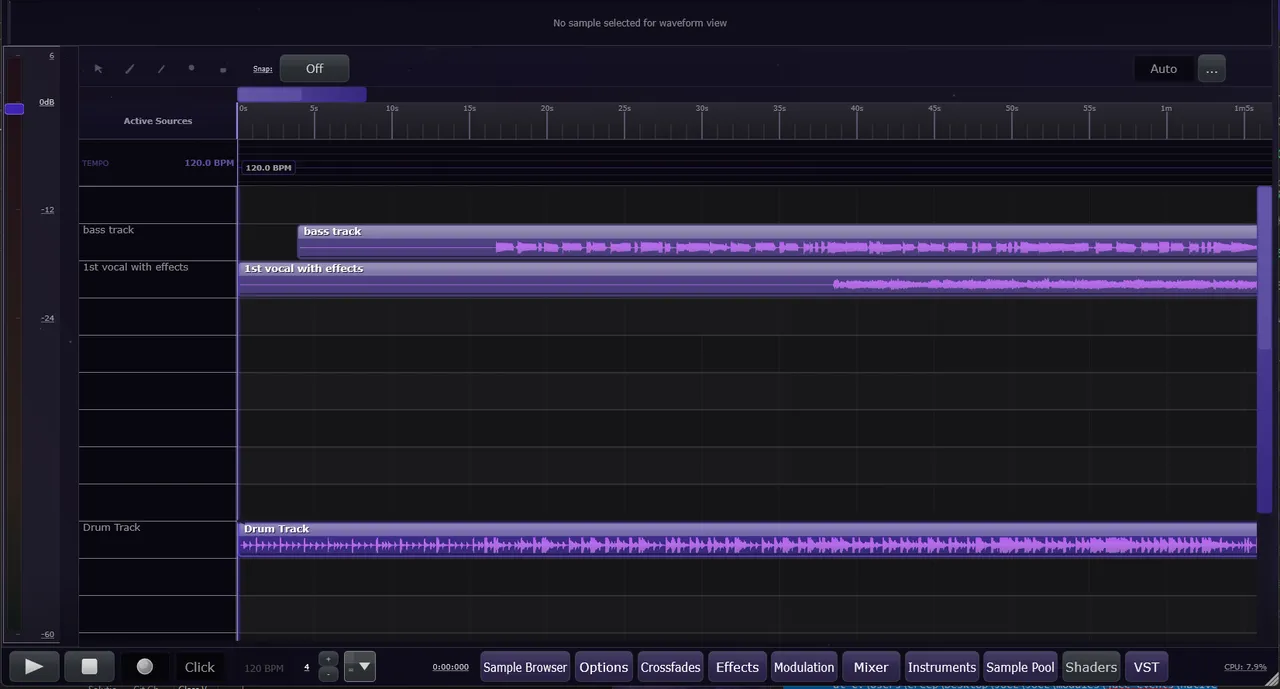Select the round dot tool
Screen dimensions: 1280x689
191,69
